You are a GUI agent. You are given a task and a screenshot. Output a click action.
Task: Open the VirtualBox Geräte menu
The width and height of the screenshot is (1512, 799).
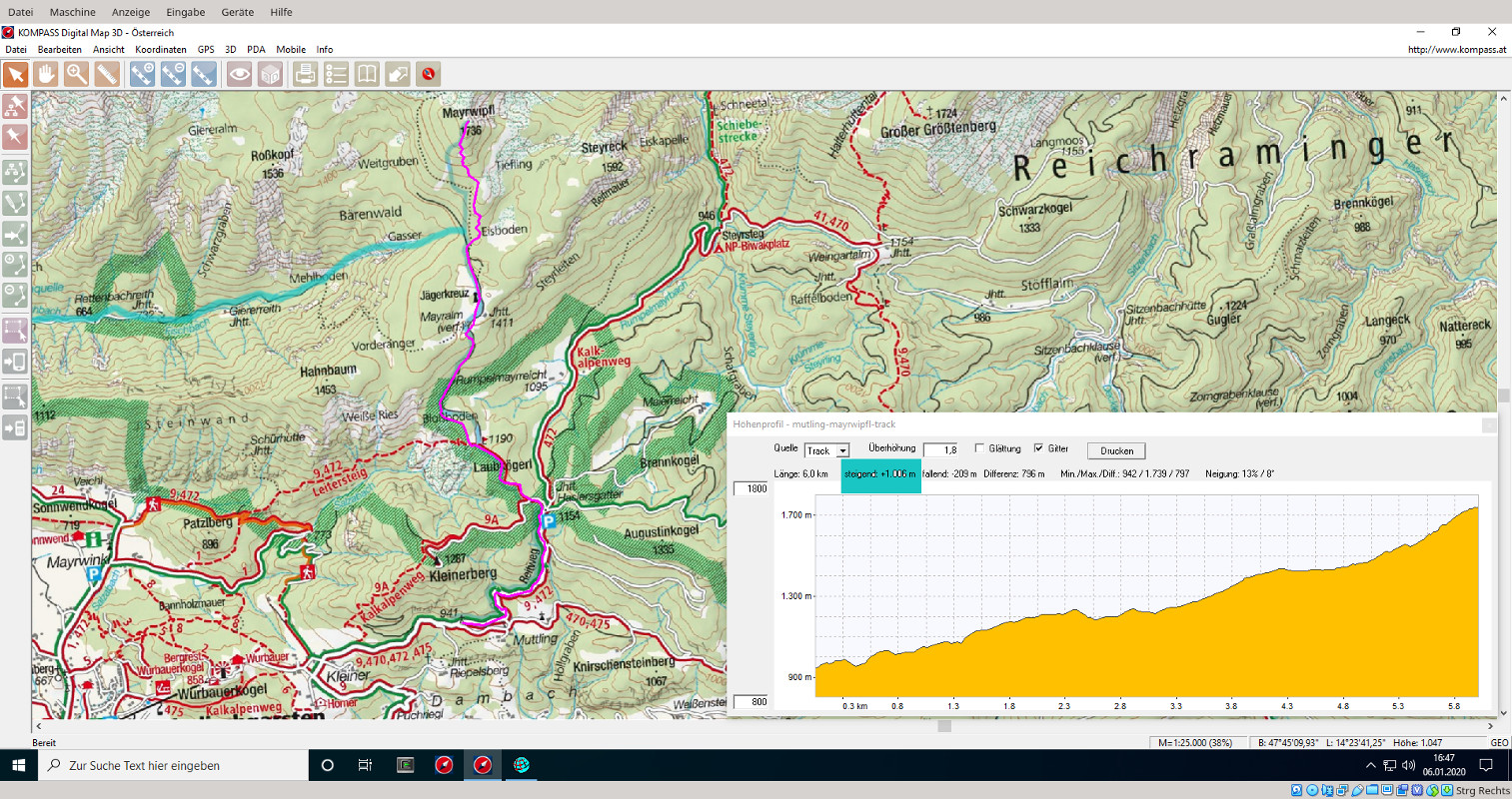tap(238, 12)
